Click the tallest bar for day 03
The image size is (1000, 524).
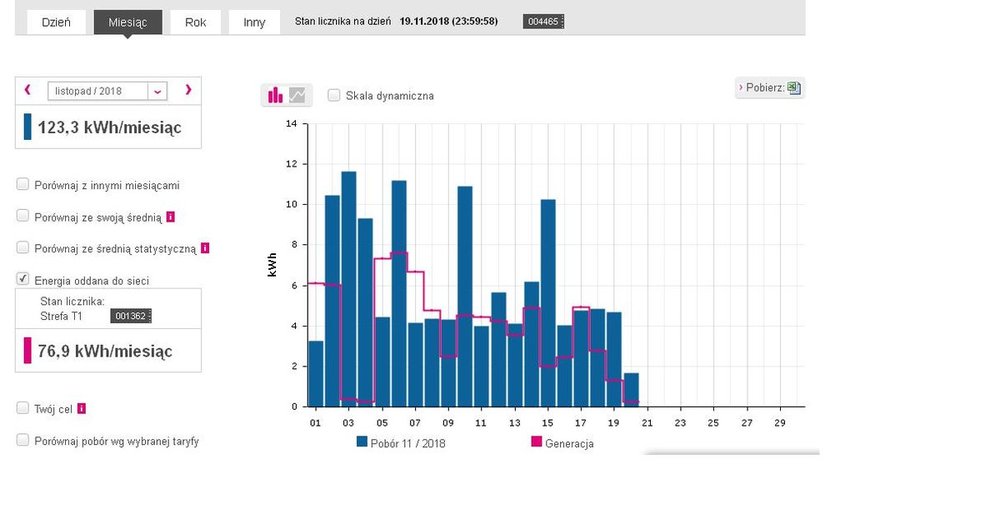click(349, 289)
